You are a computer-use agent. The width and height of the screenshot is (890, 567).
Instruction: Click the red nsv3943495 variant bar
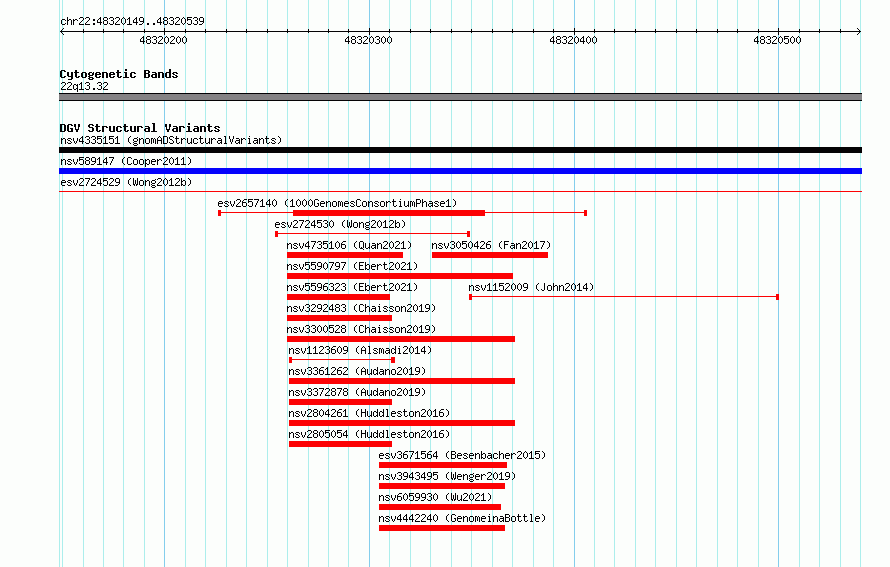coord(442,486)
